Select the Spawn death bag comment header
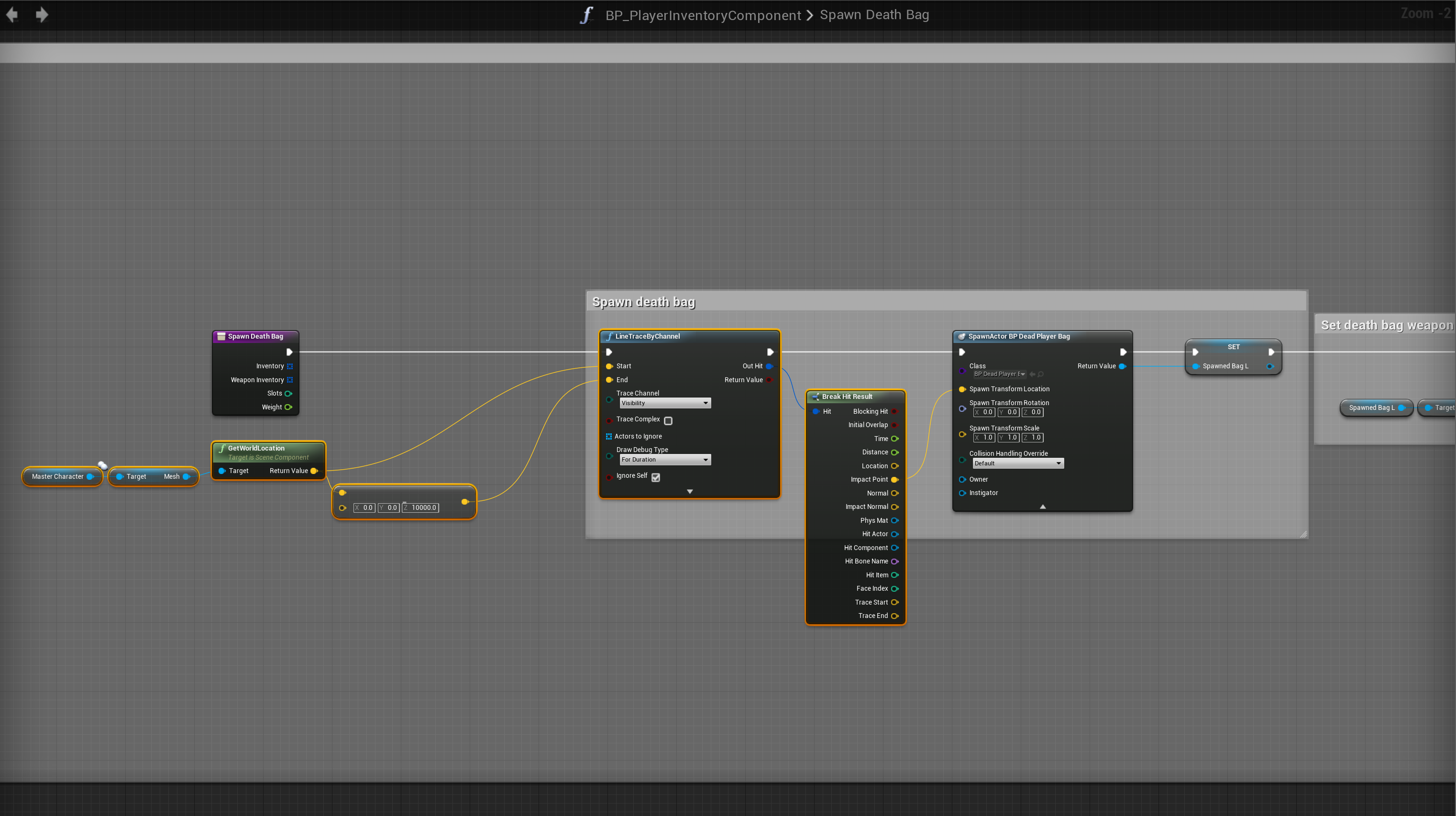1456x816 pixels. [x=643, y=302]
